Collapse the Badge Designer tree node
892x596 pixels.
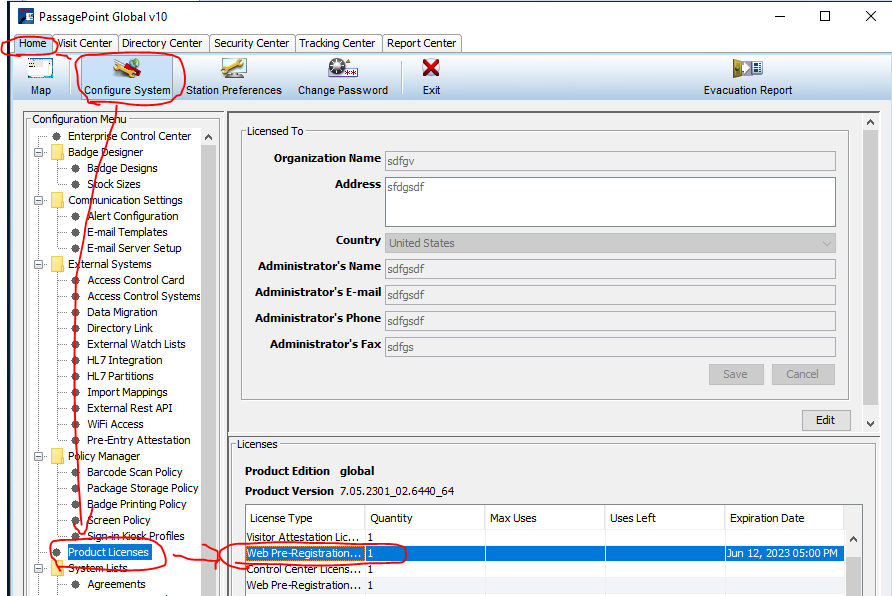[x=39, y=152]
